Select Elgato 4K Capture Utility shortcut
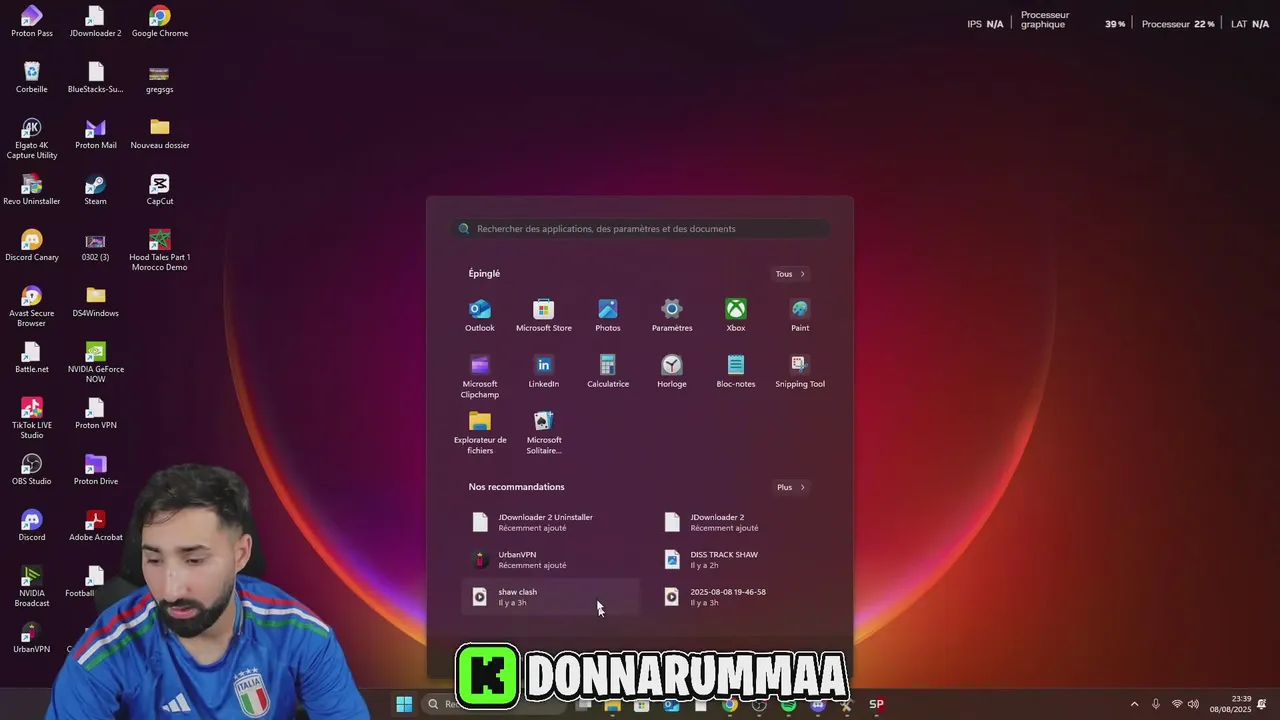The height and width of the screenshot is (720, 1280). [x=32, y=139]
